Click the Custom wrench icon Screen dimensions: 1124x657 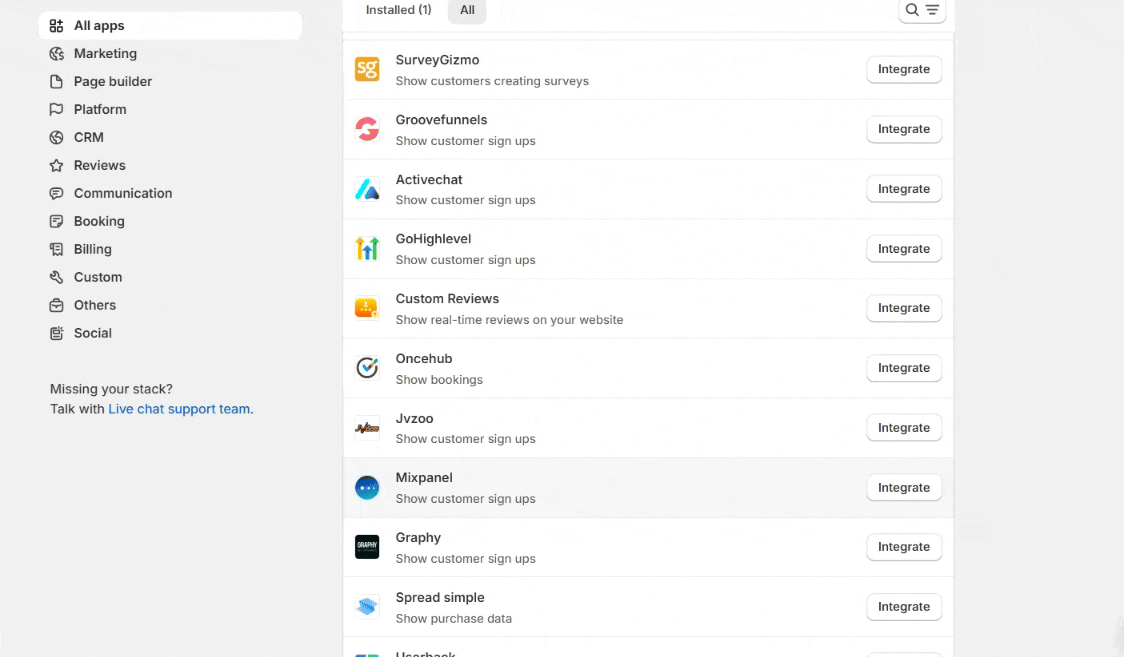[x=56, y=277]
